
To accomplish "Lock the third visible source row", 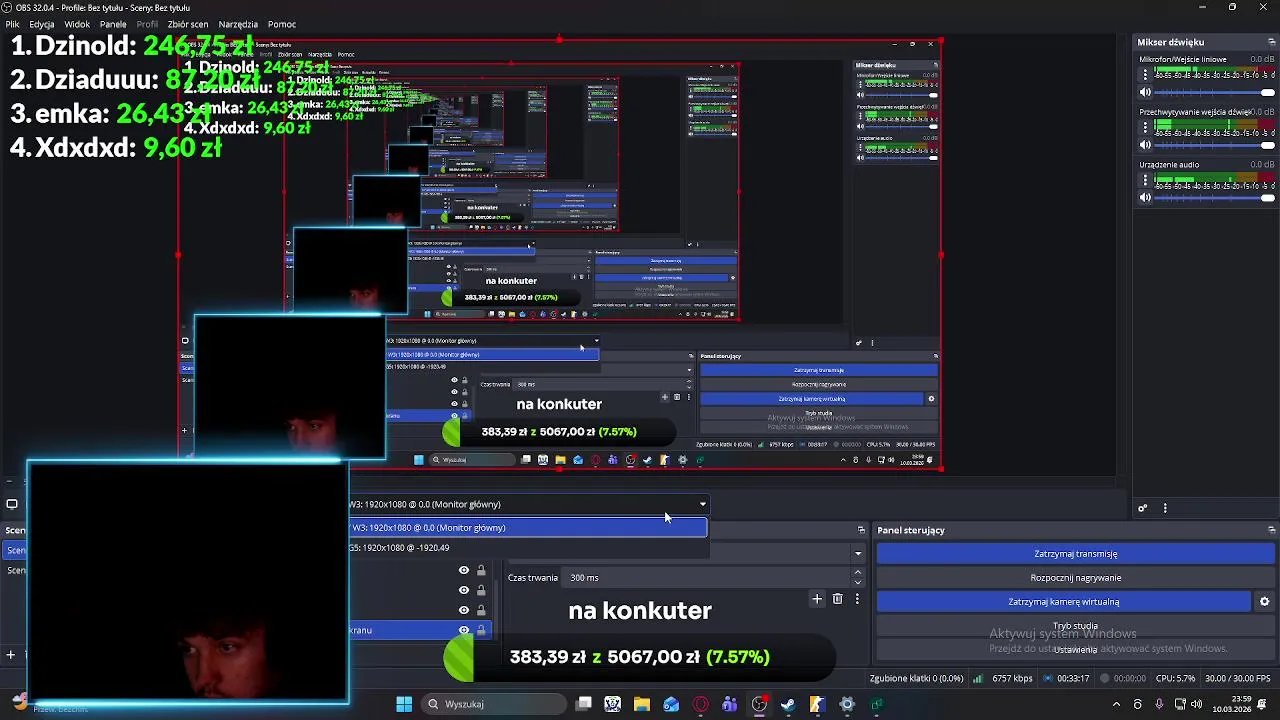I will pyautogui.click(x=481, y=610).
